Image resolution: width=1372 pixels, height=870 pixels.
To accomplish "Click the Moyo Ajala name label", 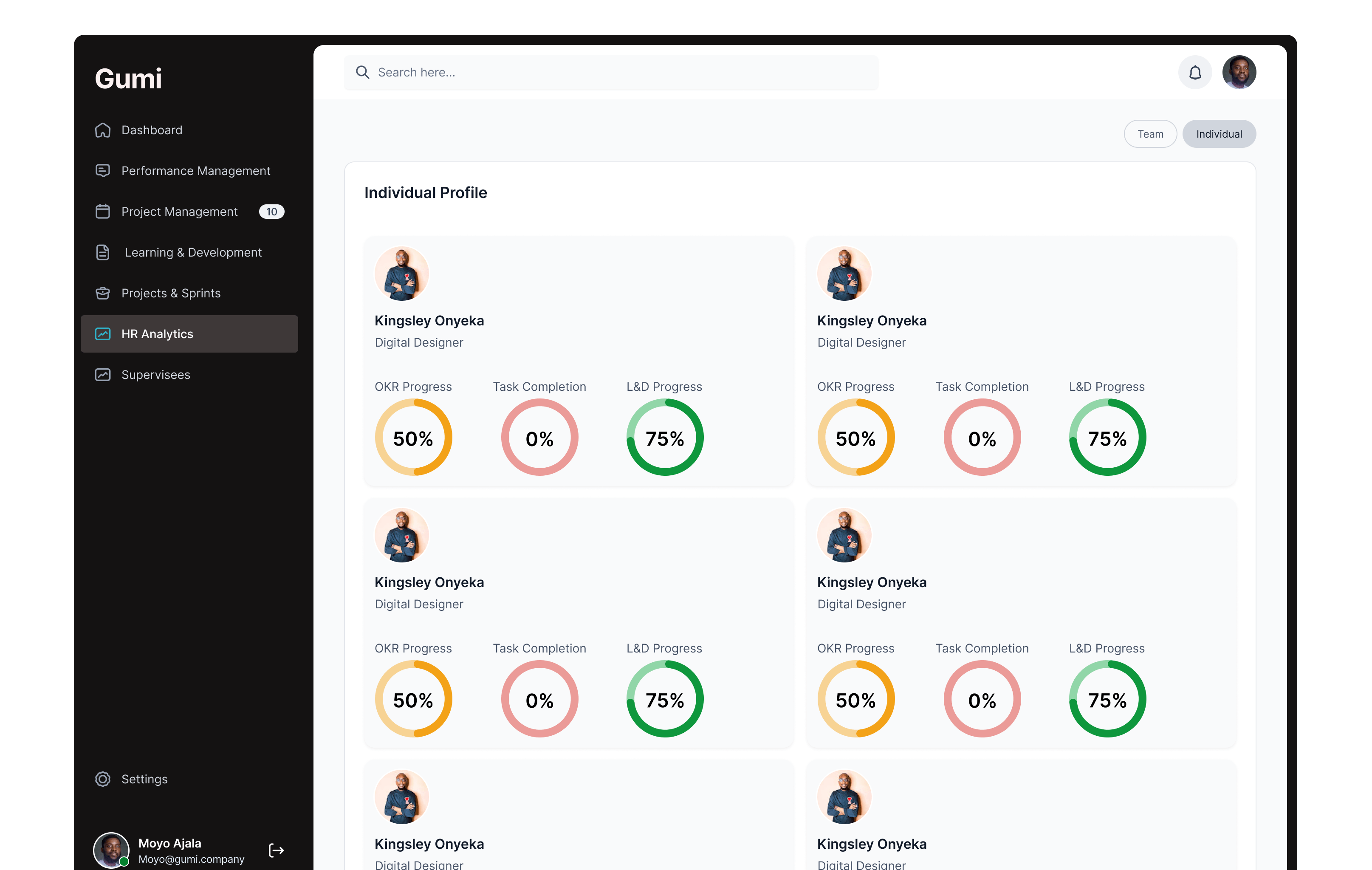I will coord(170,843).
